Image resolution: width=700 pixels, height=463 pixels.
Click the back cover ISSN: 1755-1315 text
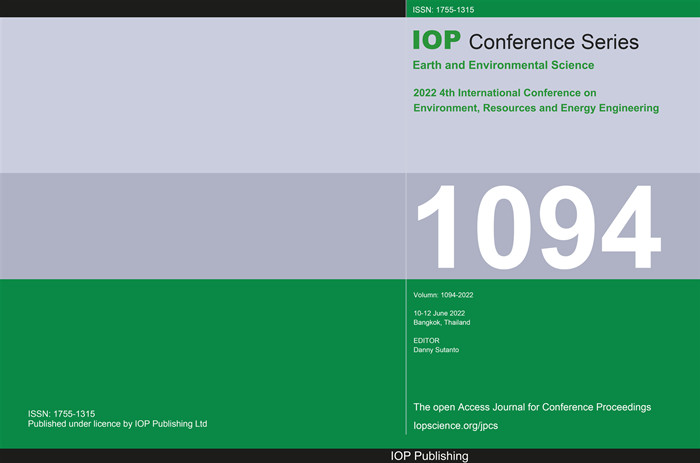point(61,414)
